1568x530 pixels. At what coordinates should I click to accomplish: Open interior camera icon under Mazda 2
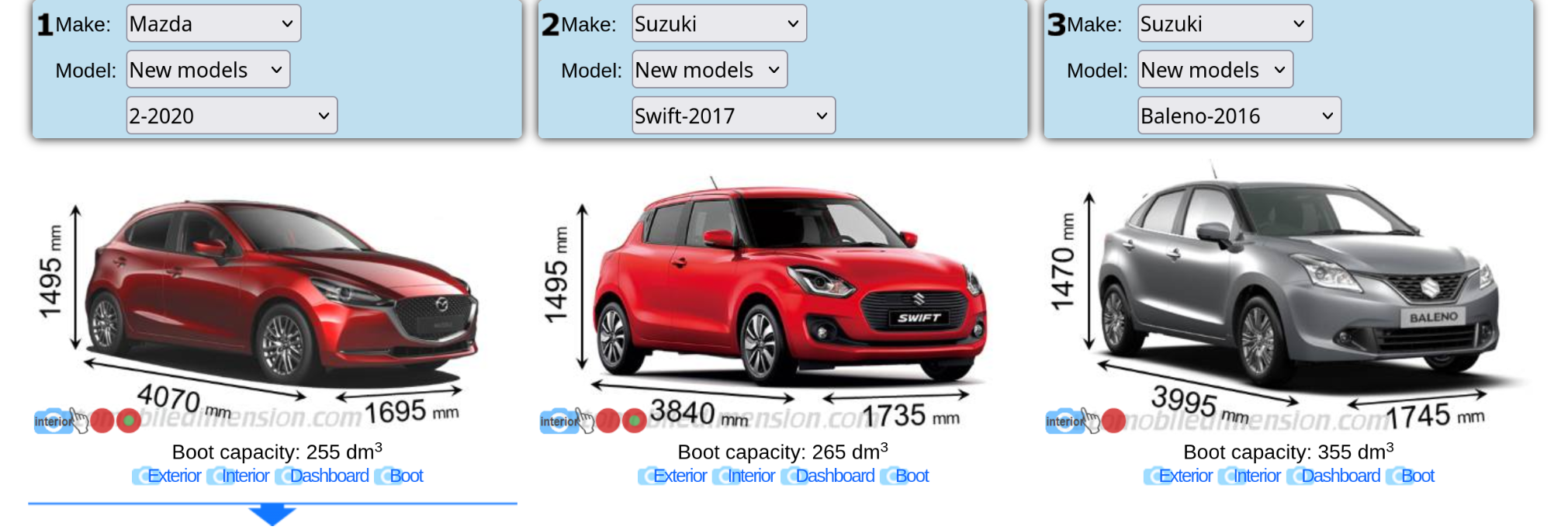coord(54,421)
